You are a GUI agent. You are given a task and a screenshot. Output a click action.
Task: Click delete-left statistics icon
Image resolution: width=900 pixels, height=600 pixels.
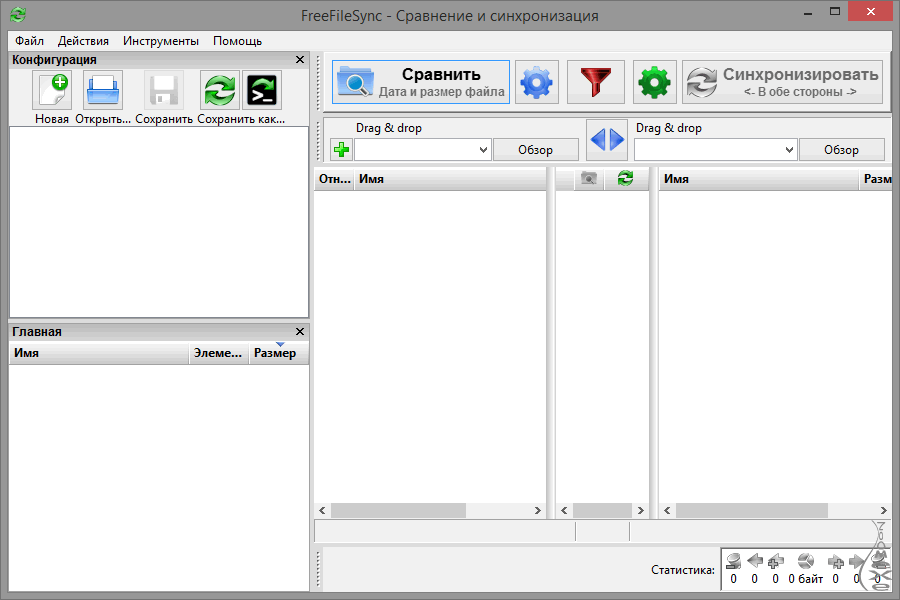coord(734,560)
